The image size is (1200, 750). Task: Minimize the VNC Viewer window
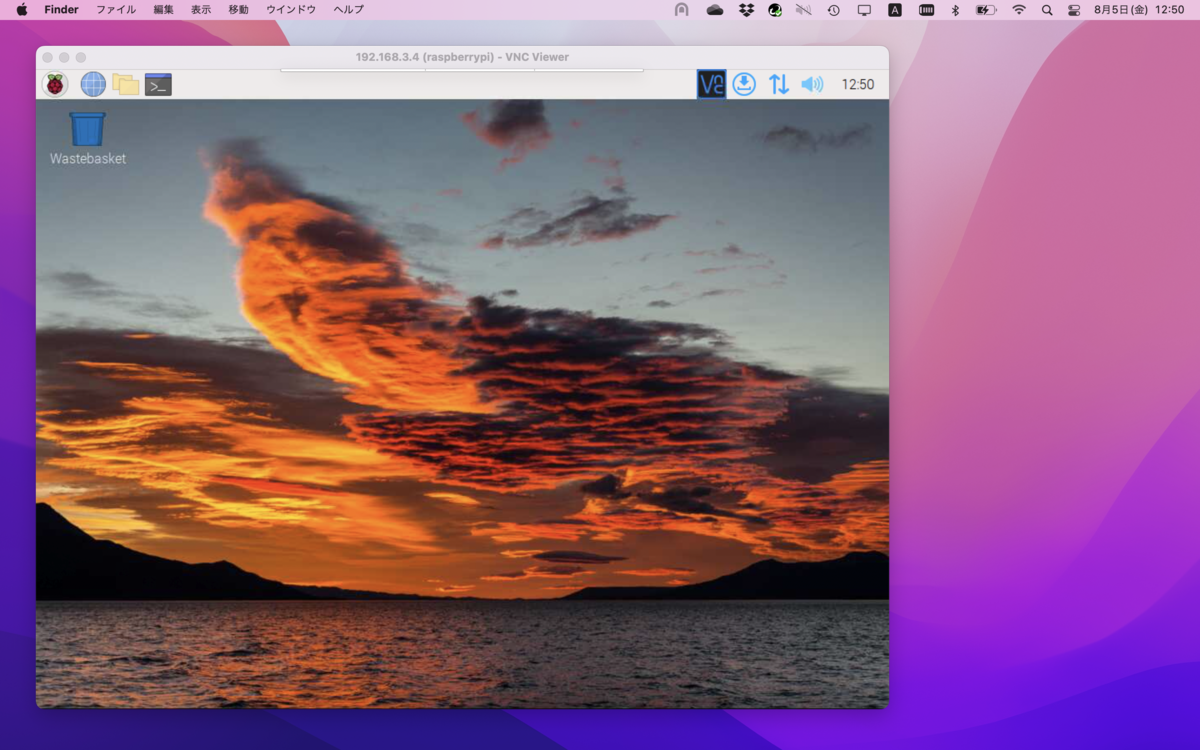tap(64, 57)
